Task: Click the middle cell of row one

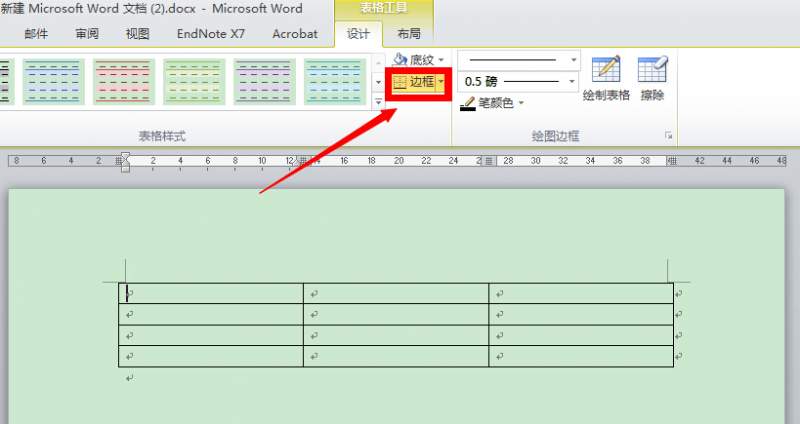Action: 396,293
